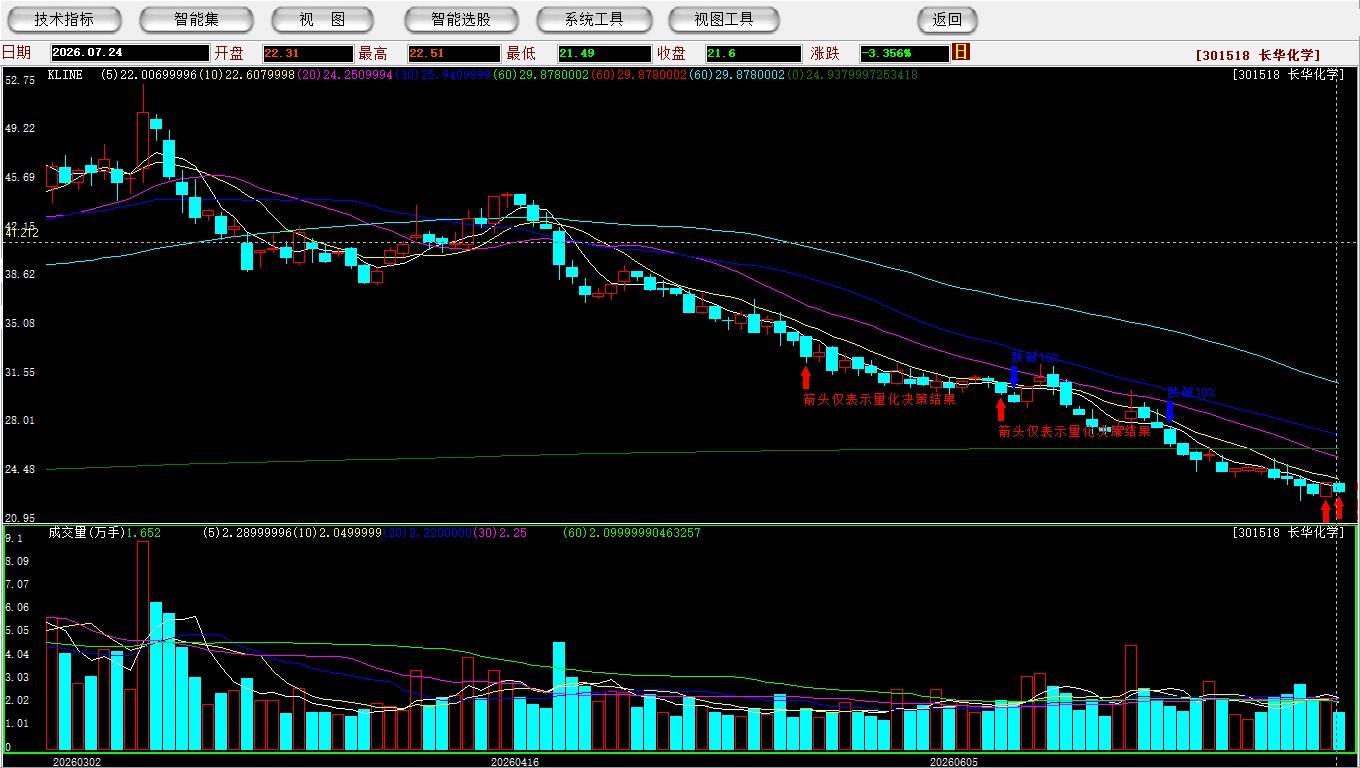Click the yellow 41.212 price level label
1360x768 pixels.
pos(22,232)
